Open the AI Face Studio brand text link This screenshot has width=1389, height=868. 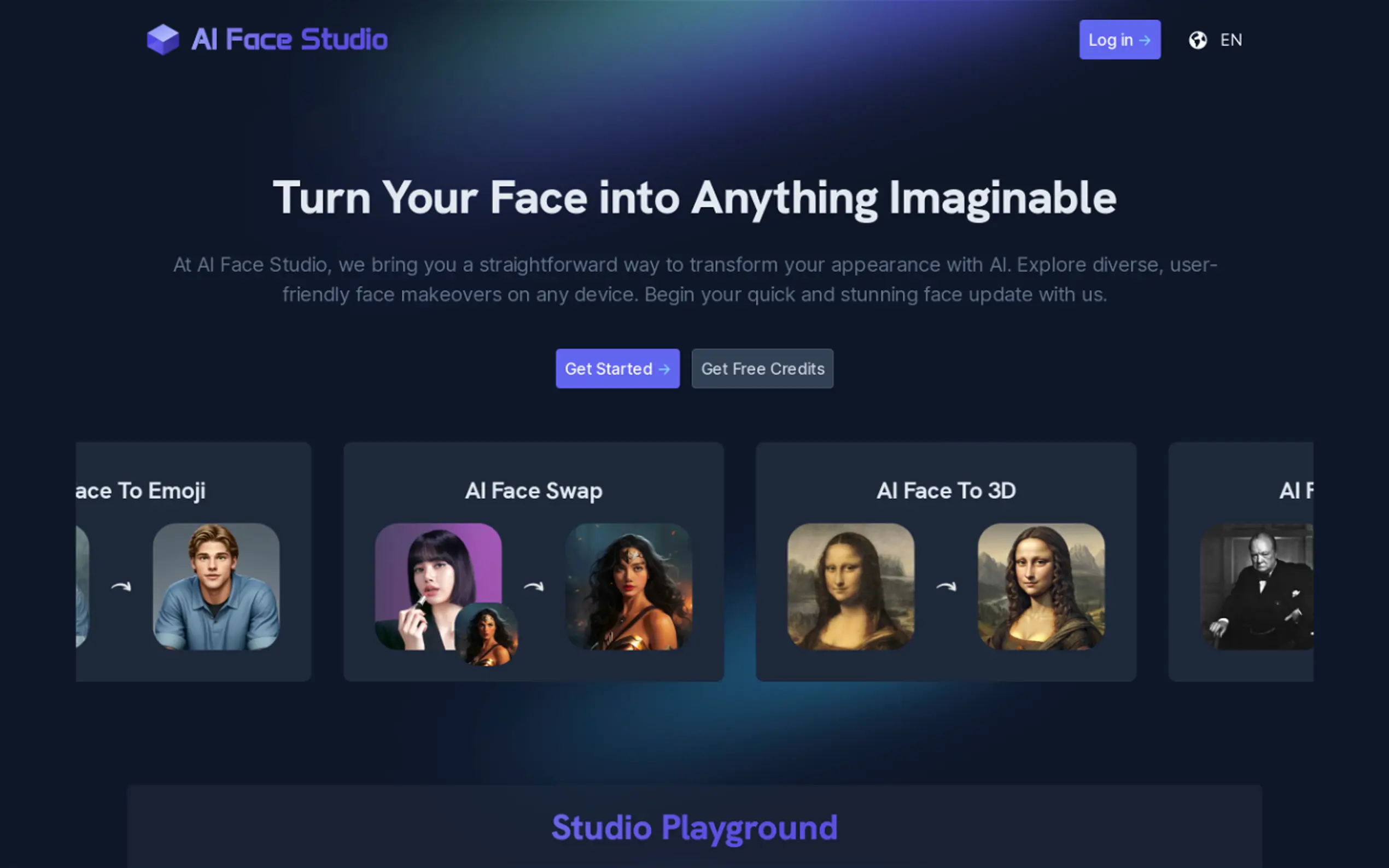(x=289, y=39)
